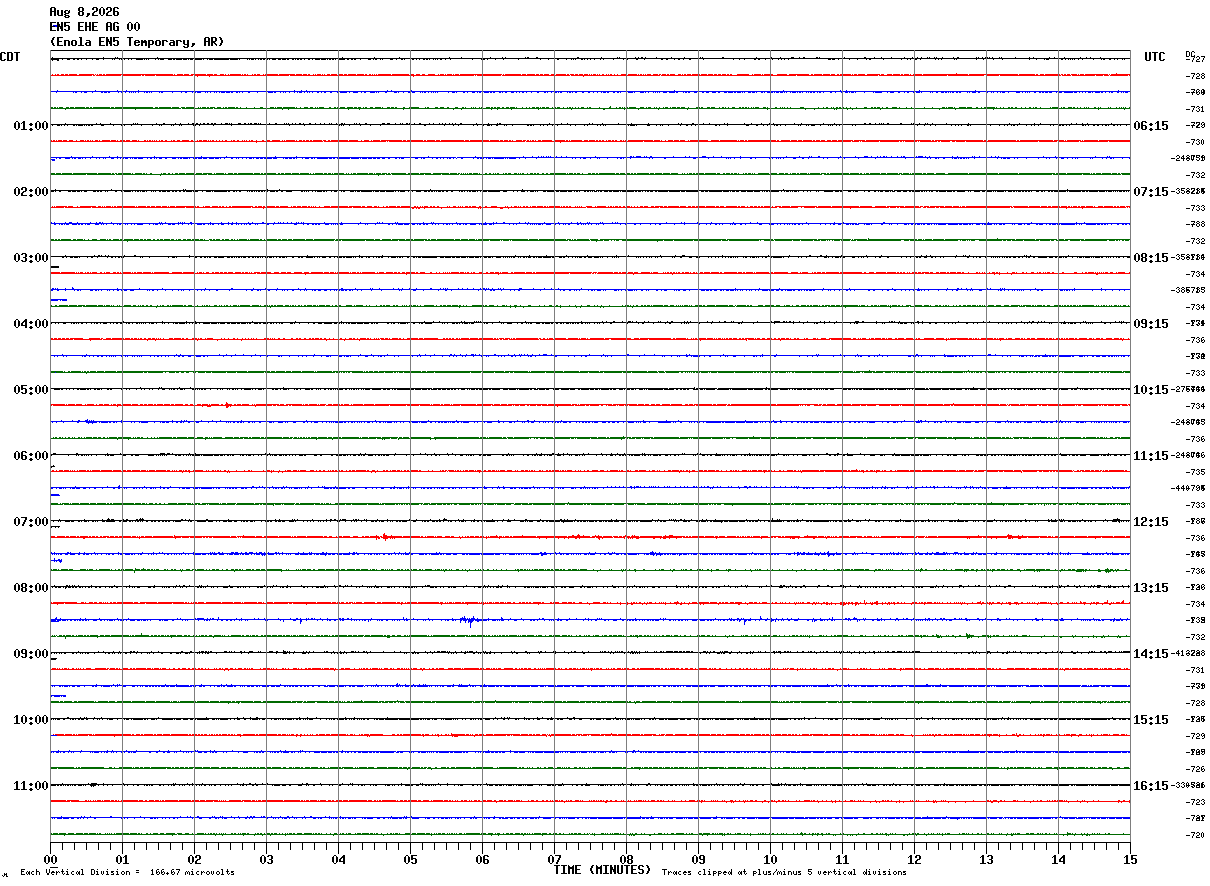
Task: Click the 15 minute axis tick label
Action: pyautogui.click(x=1130, y=859)
